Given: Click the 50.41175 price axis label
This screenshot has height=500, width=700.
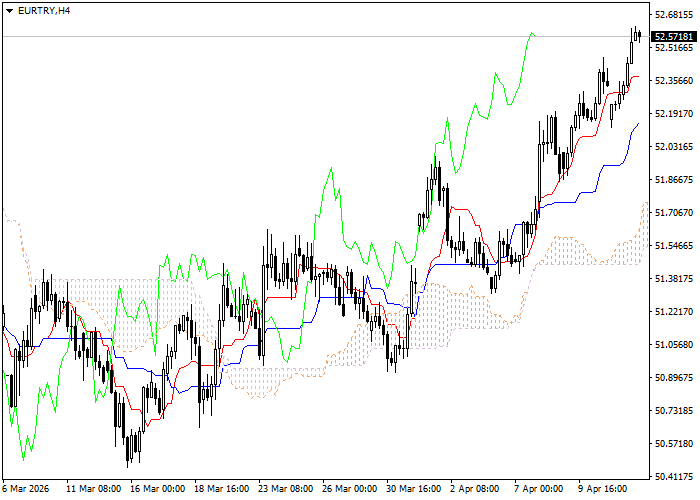Looking at the screenshot, I should [x=673, y=476].
